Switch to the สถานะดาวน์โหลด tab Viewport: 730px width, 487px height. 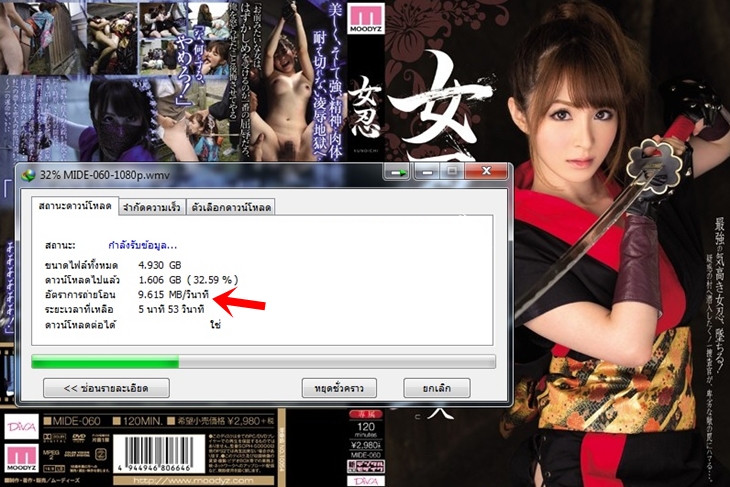75,206
